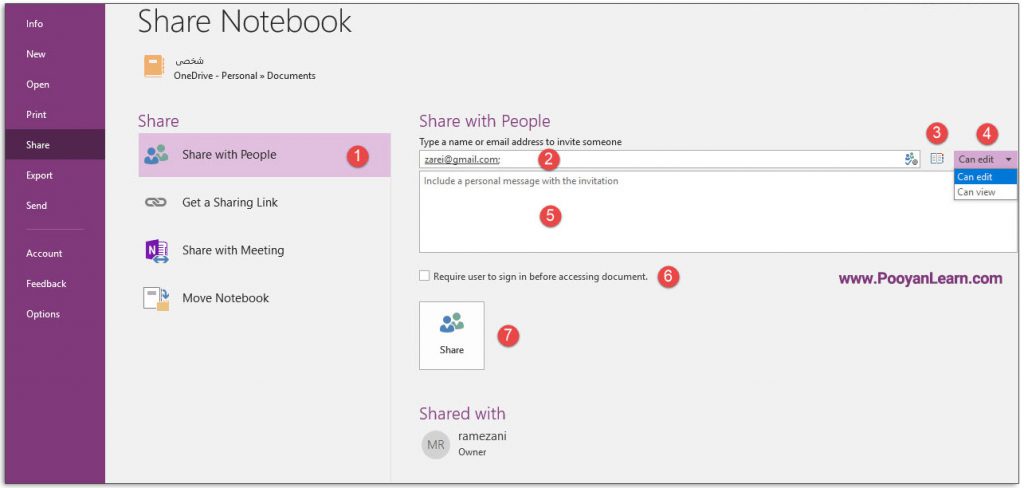Click the Shared with heading
The height and width of the screenshot is (488, 1024).
[462, 414]
